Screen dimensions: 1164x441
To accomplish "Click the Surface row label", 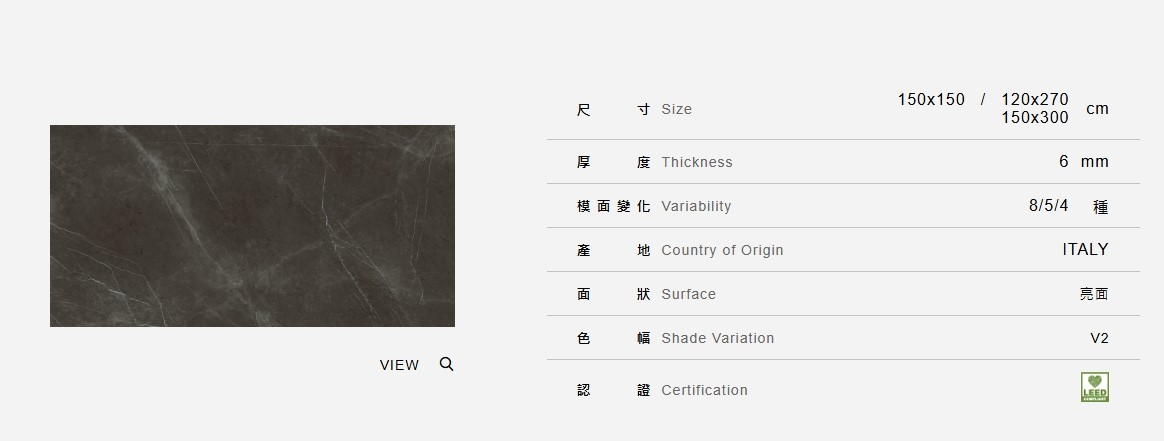I will [688, 294].
